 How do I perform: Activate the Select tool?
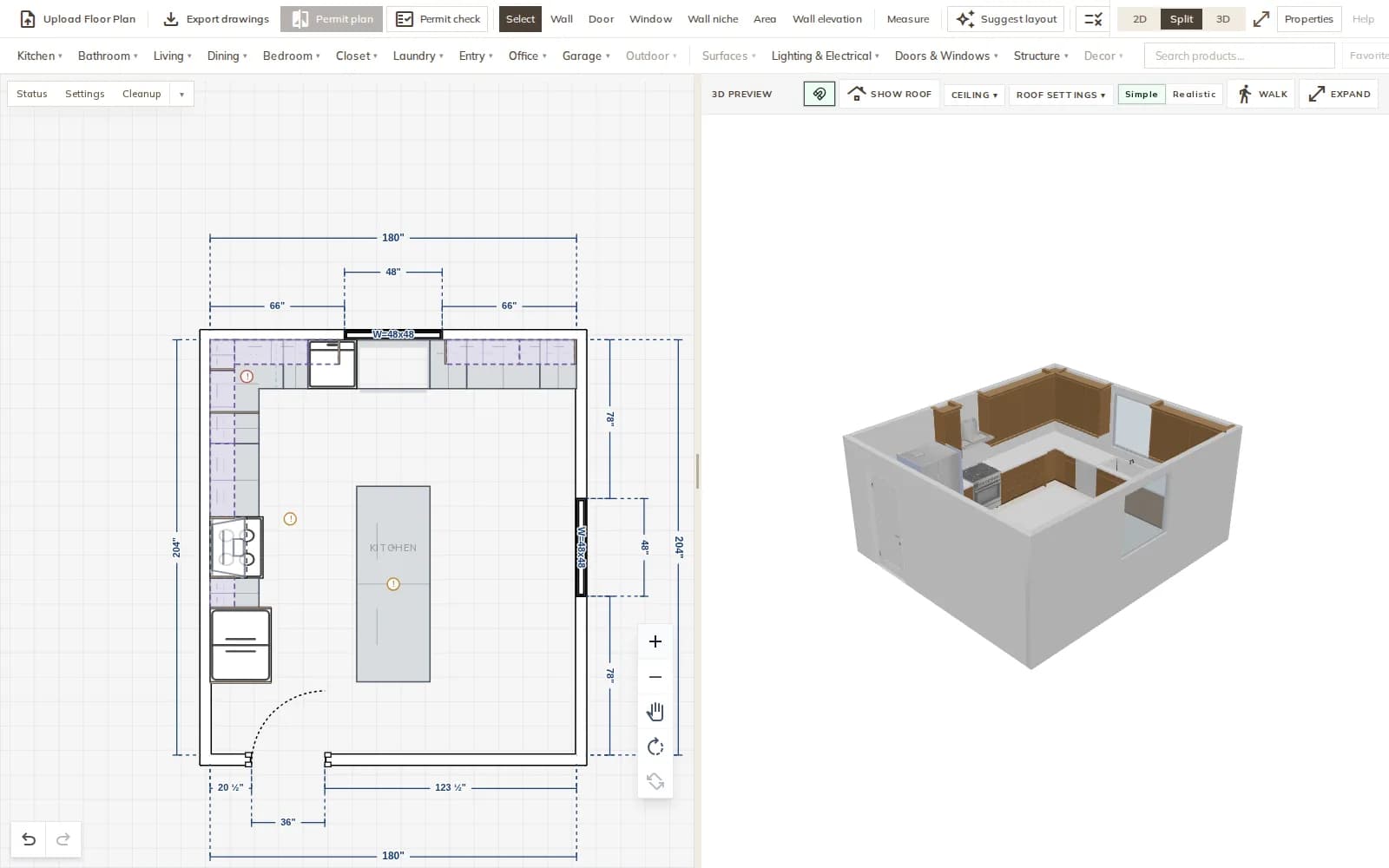pos(520,19)
